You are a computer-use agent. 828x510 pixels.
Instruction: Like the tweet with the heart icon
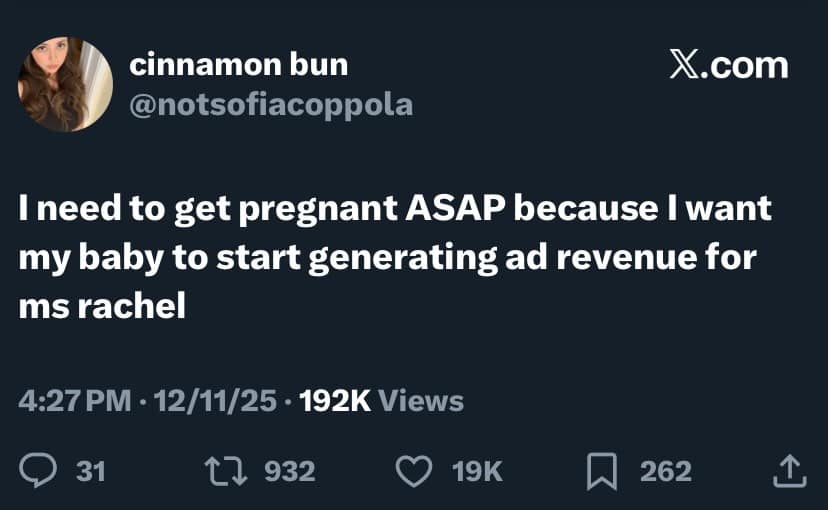click(x=413, y=470)
